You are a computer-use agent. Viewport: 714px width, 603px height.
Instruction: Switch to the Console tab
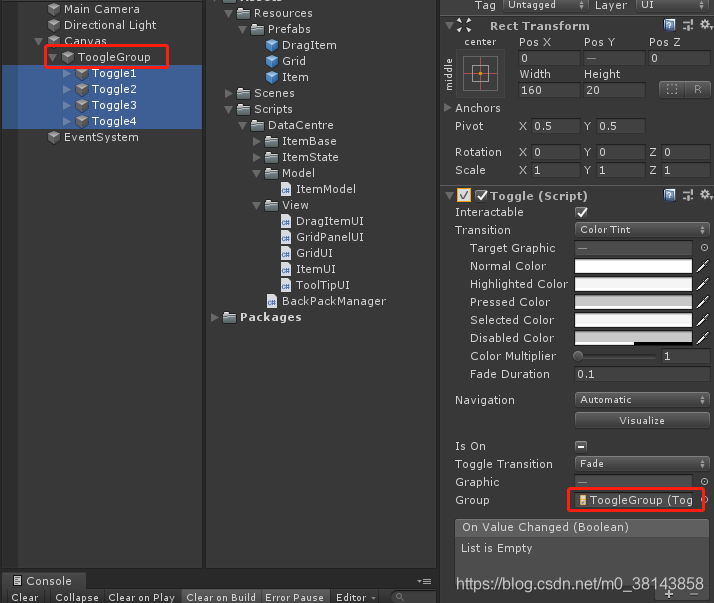pos(43,581)
